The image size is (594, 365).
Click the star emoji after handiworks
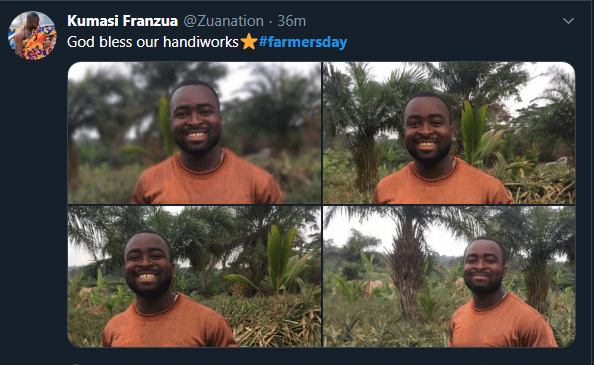[x=249, y=42]
